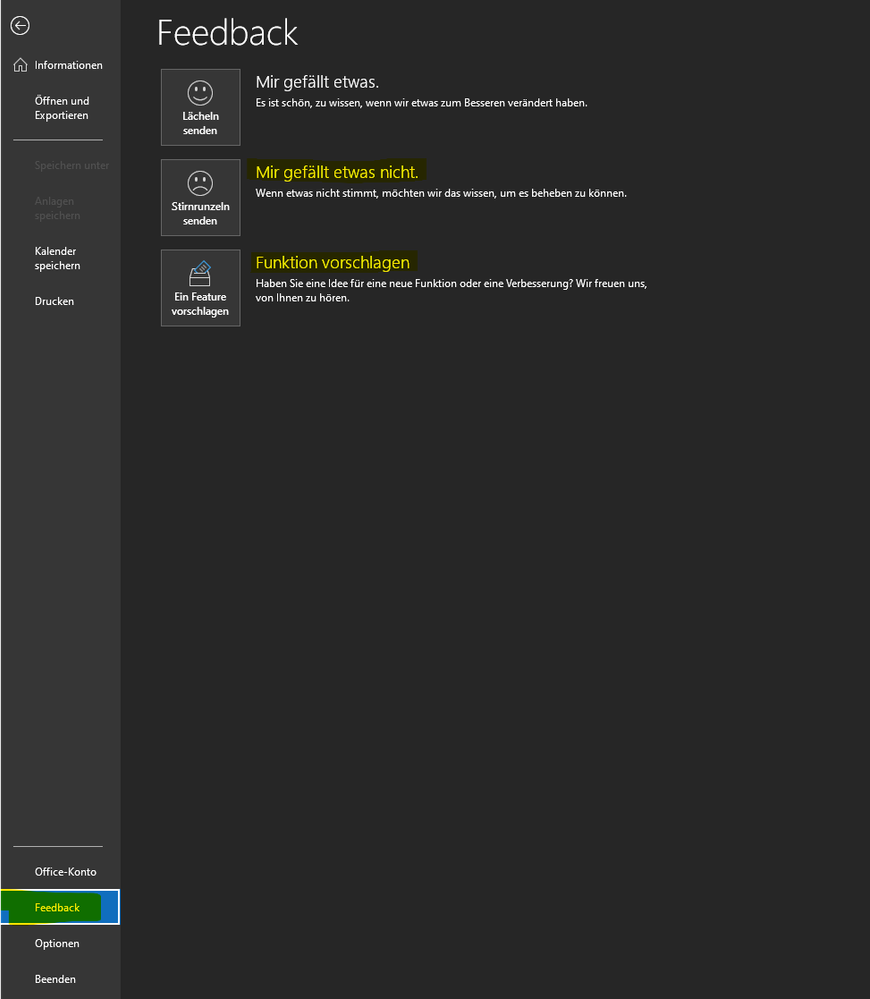The image size is (870, 999).
Task: Open "Öffnen und Exportieren"
Action: (63, 107)
